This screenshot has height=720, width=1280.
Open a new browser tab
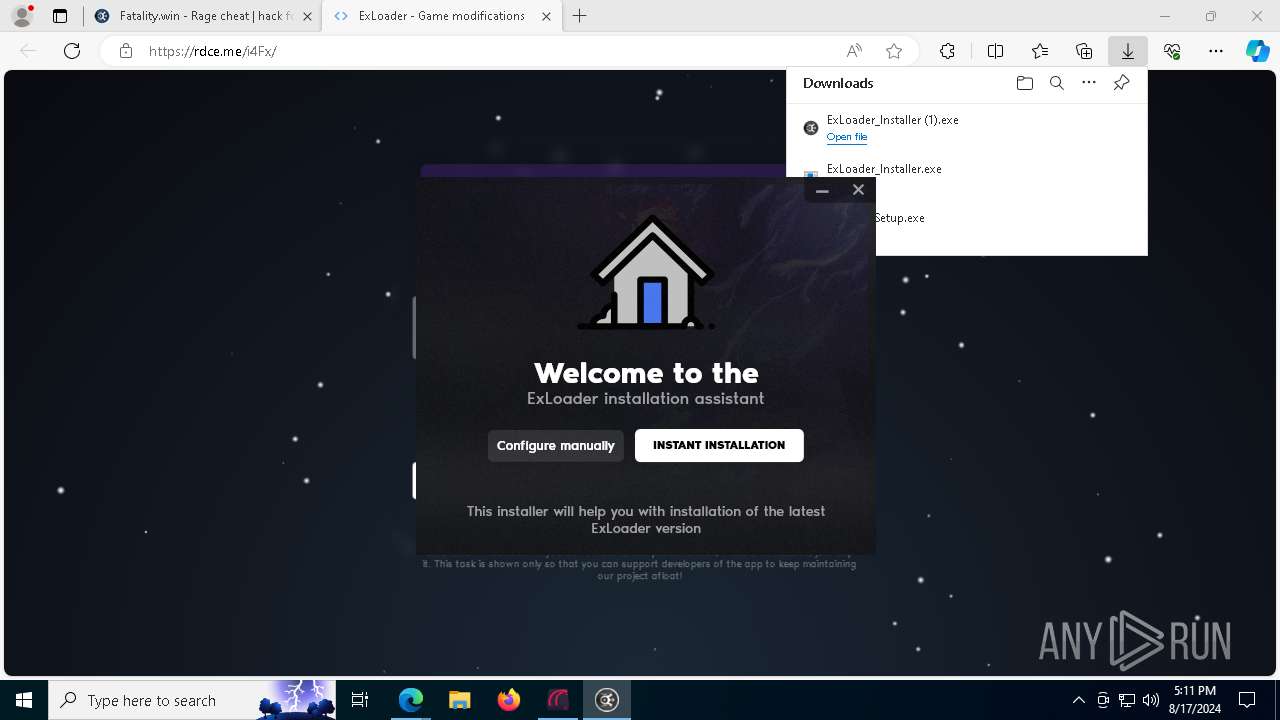click(580, 16)
